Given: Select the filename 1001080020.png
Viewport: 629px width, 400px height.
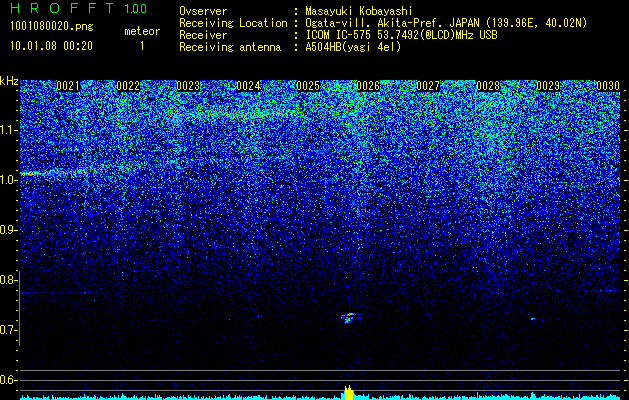Looking at the screenshot, I should (x=52, y=26).
